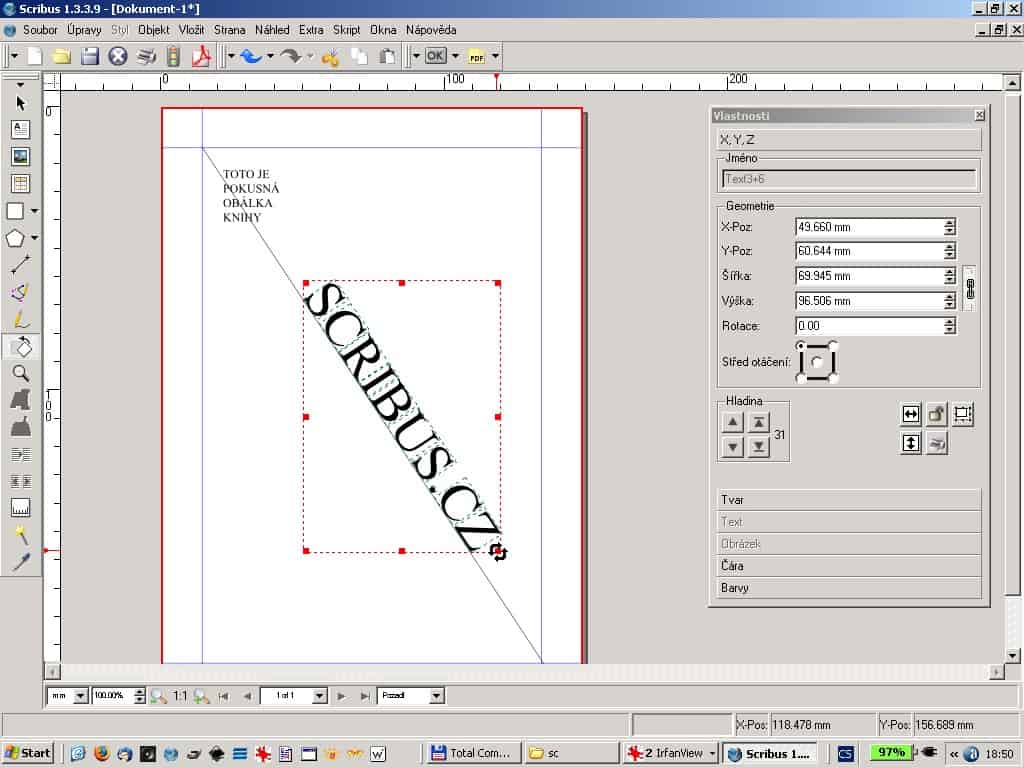1024x768 pixels.
Task: Redo with the grey curved arrow
Action: point(291,57)
